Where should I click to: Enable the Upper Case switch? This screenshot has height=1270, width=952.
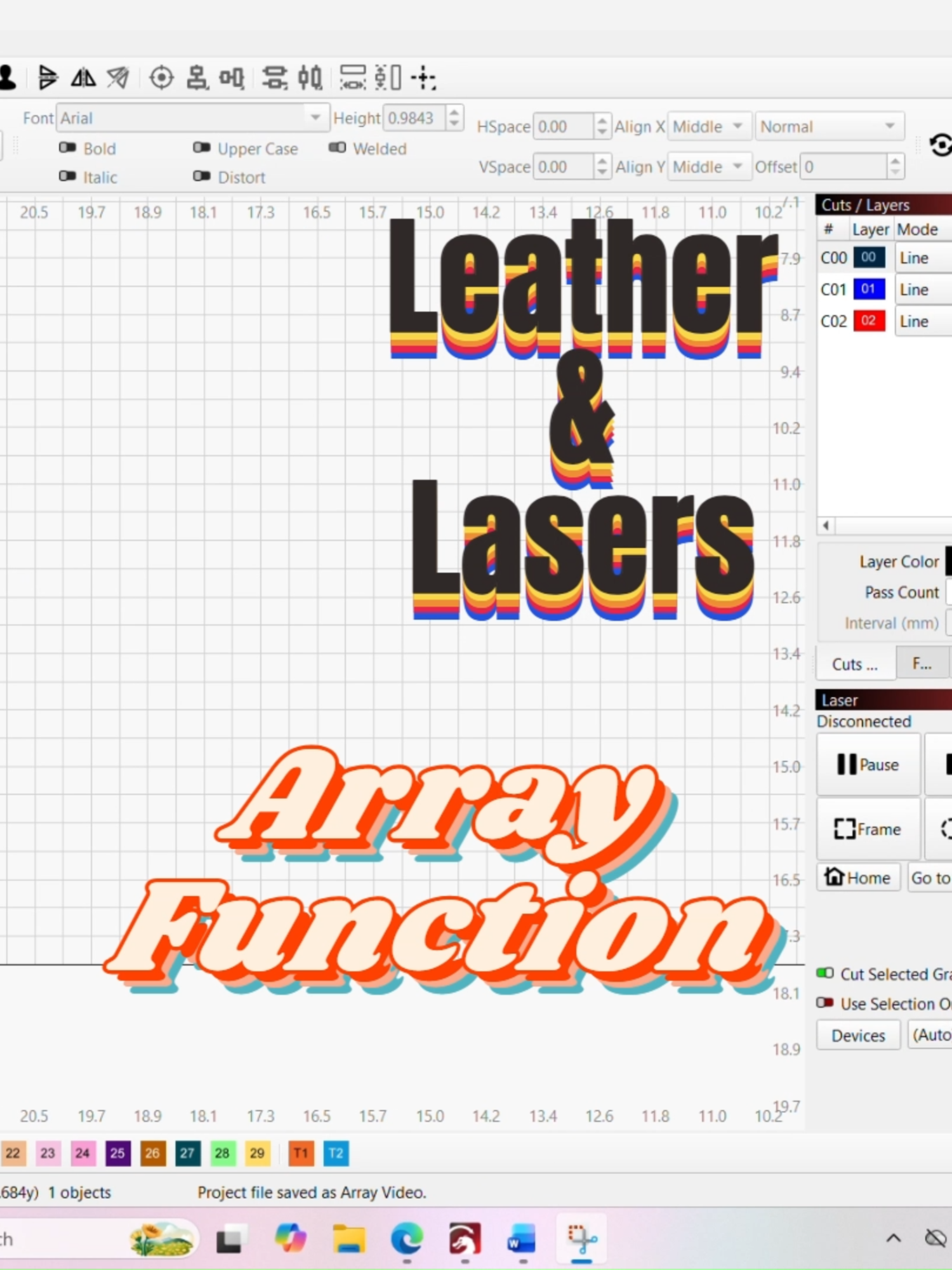coord(202,148)
